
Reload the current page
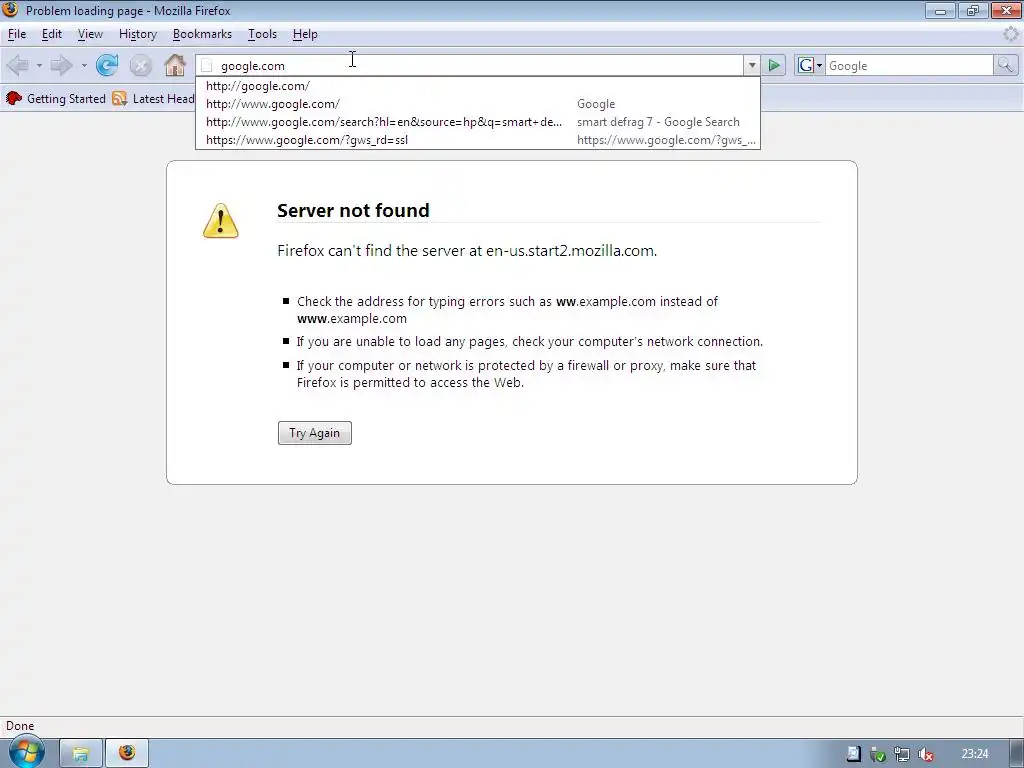click(107, 65)
